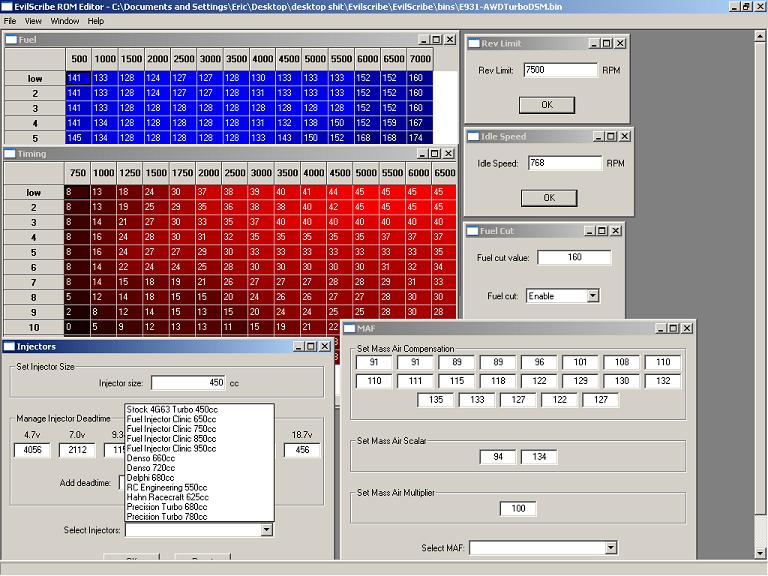This screenshot has width=768, height=576.
Task: Focus the Fuel cut value field
Action: tap(573, 258)
